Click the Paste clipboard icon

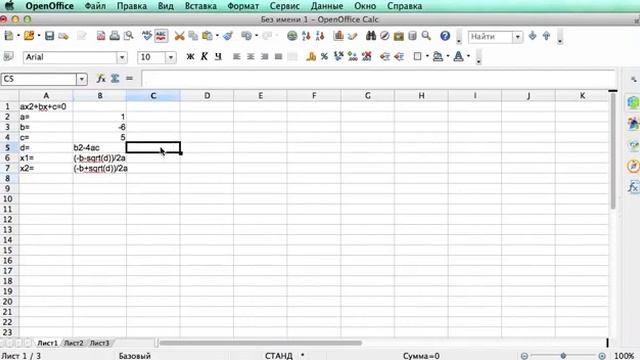click(207, 36)
